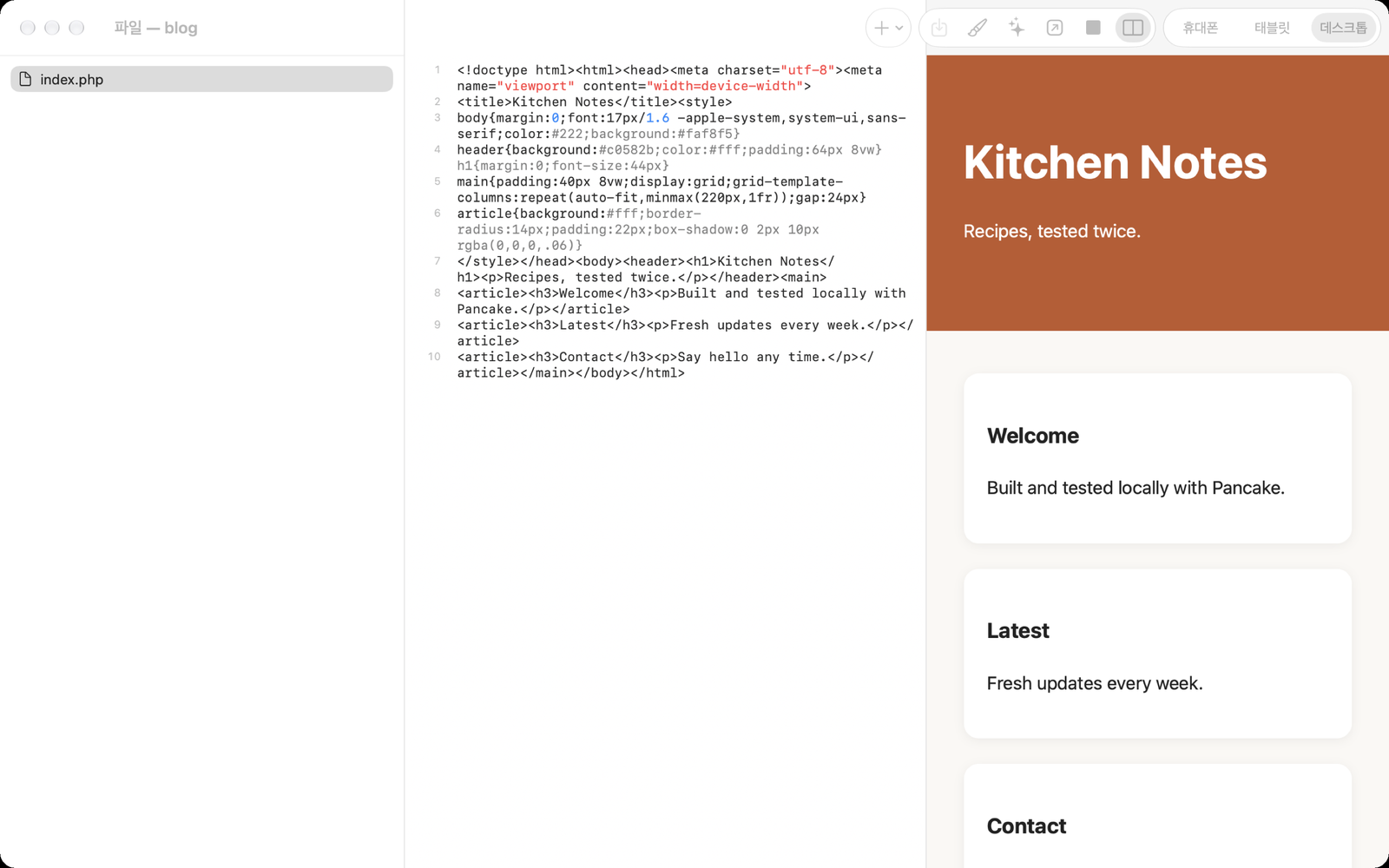Click the red close window button
Image resolution: width=1389 pixels, height=868 pixels.
pos(28,28)
